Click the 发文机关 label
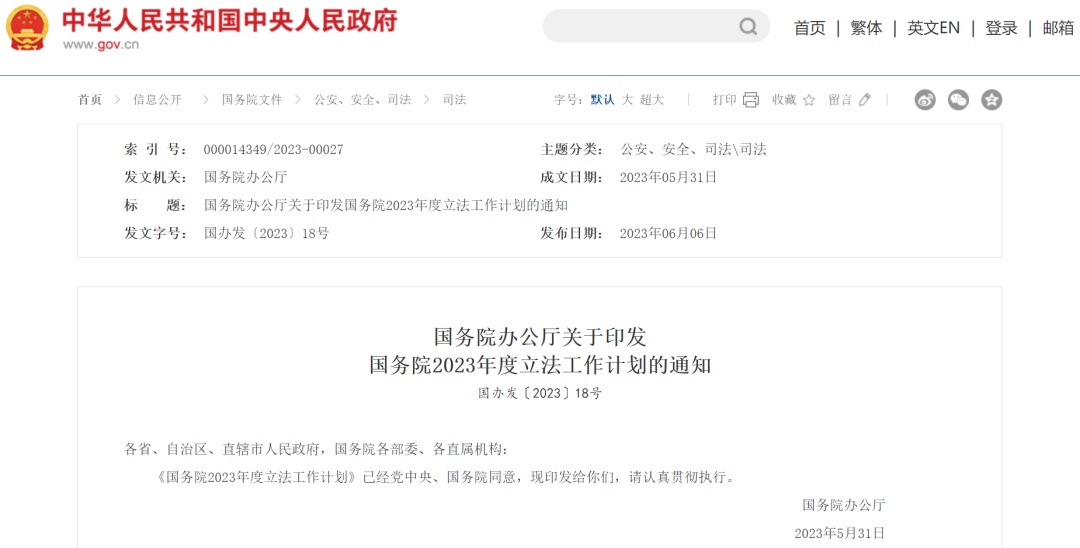Screen dimensions: 1080x548 coord(155,177)
